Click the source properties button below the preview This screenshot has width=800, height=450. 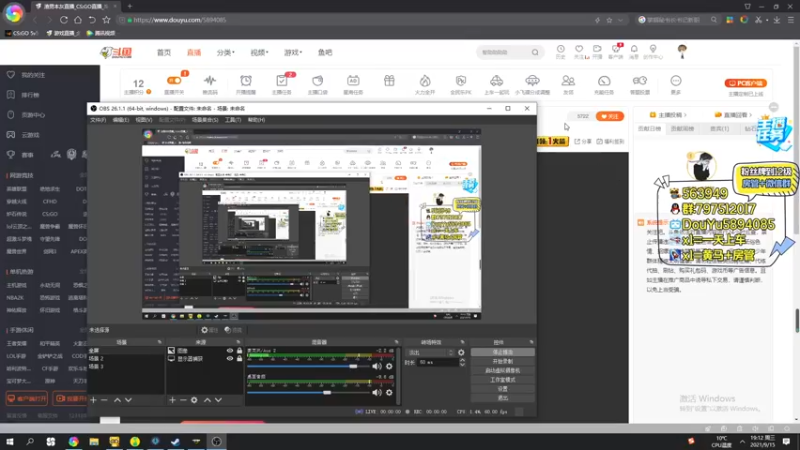210,330
